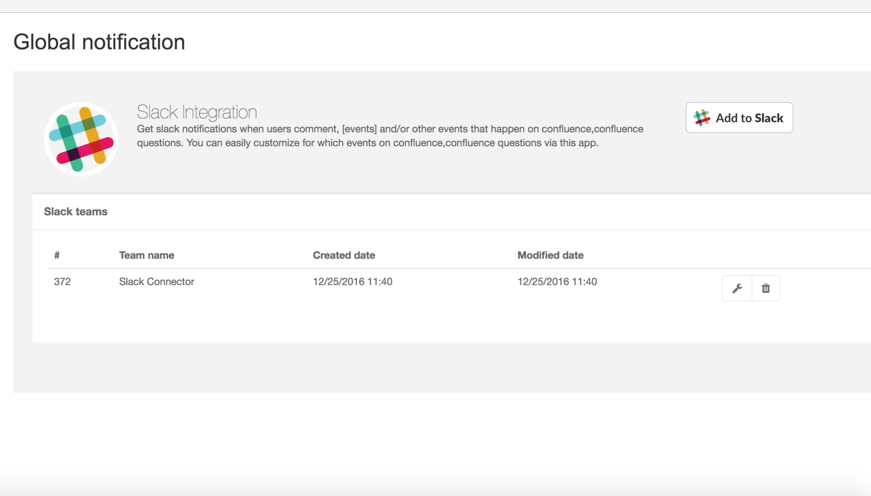Screen dimensions: 871x496
Task: Click the Slack teams section header
Action: click(x=76, y=212)
